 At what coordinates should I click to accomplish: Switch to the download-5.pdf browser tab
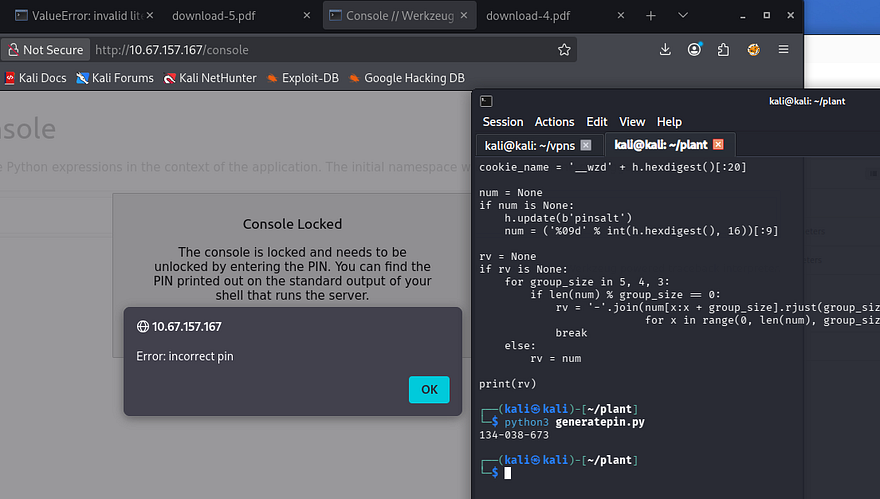214,16
